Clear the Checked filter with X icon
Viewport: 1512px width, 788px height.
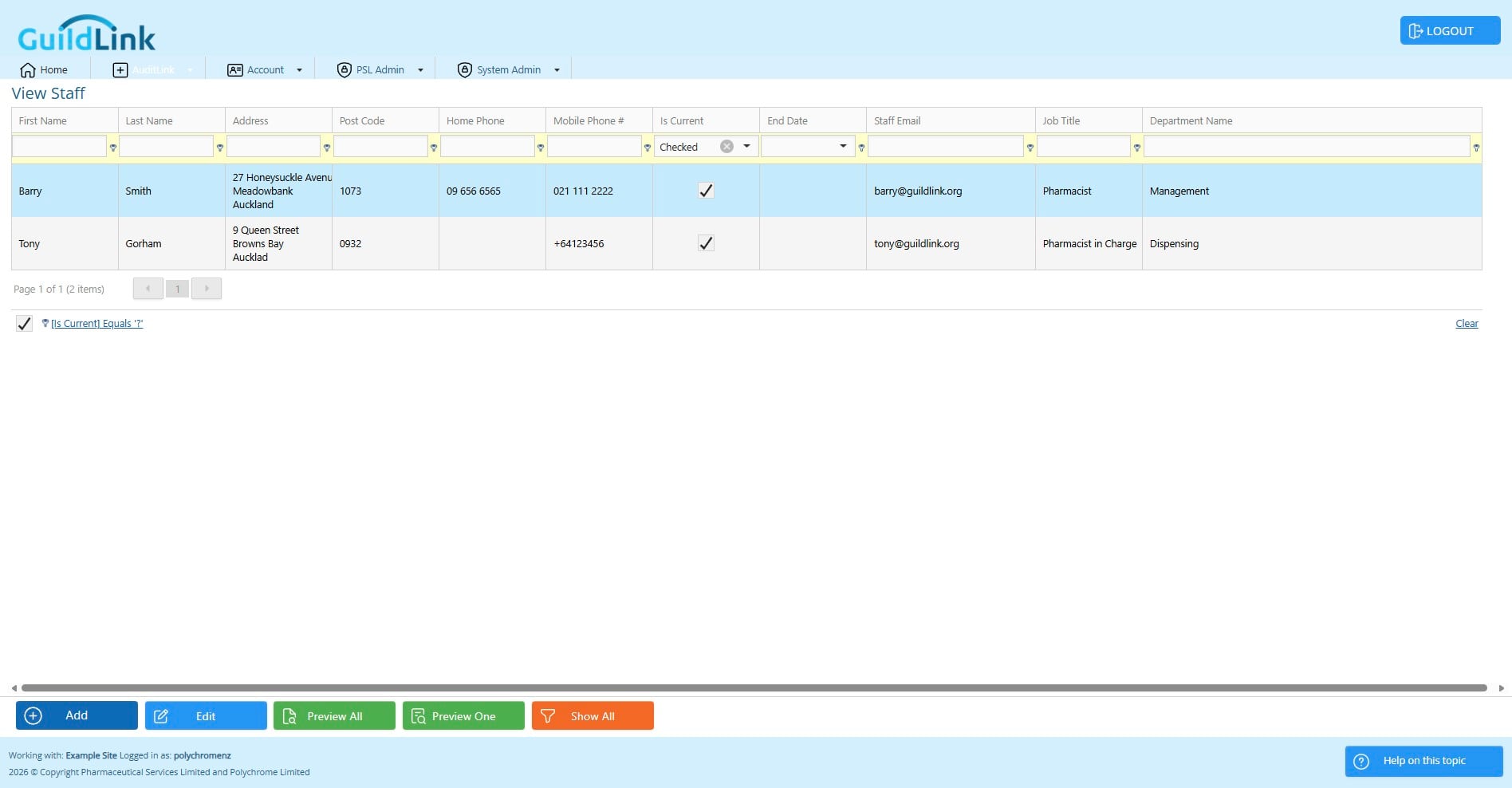726,146
